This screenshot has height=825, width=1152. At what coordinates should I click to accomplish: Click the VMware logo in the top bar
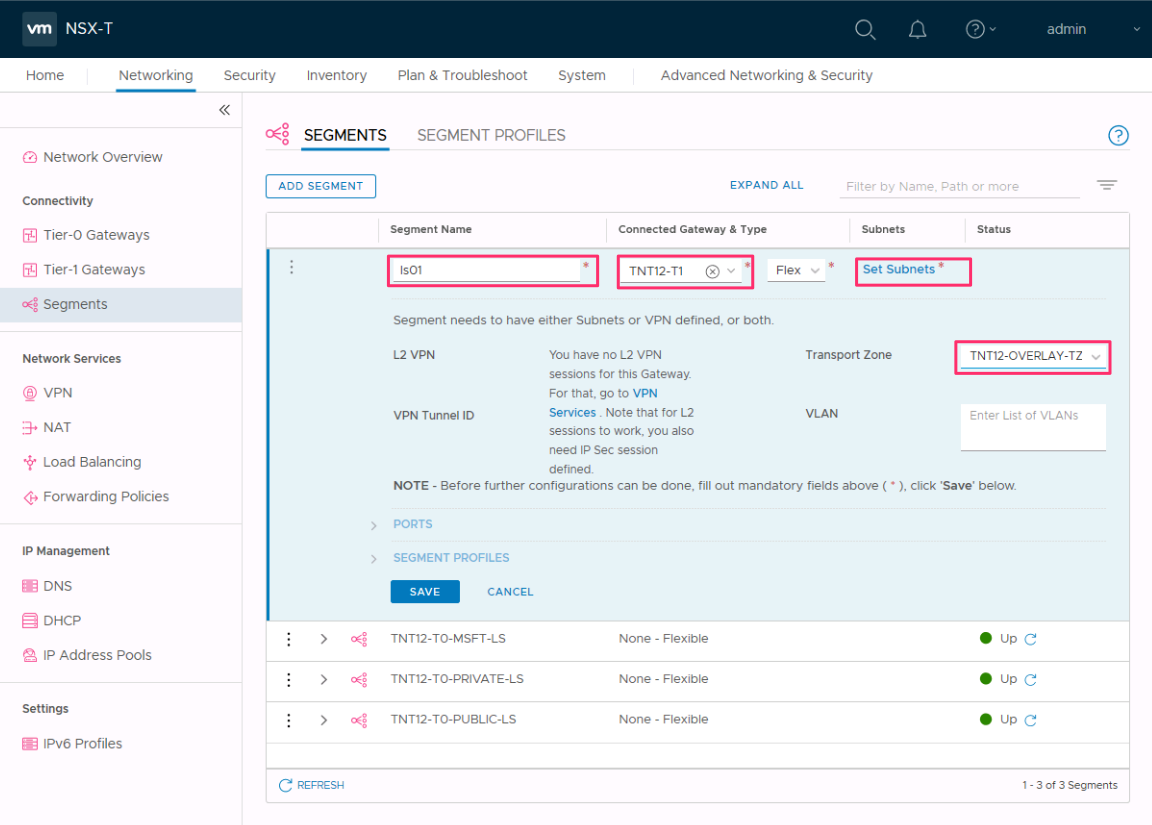[x=40, y=29]
